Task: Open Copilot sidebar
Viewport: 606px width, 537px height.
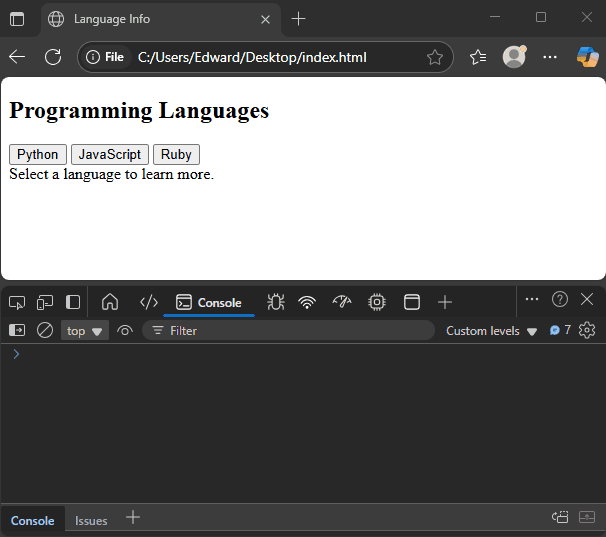Action: (x=587, y=56)
